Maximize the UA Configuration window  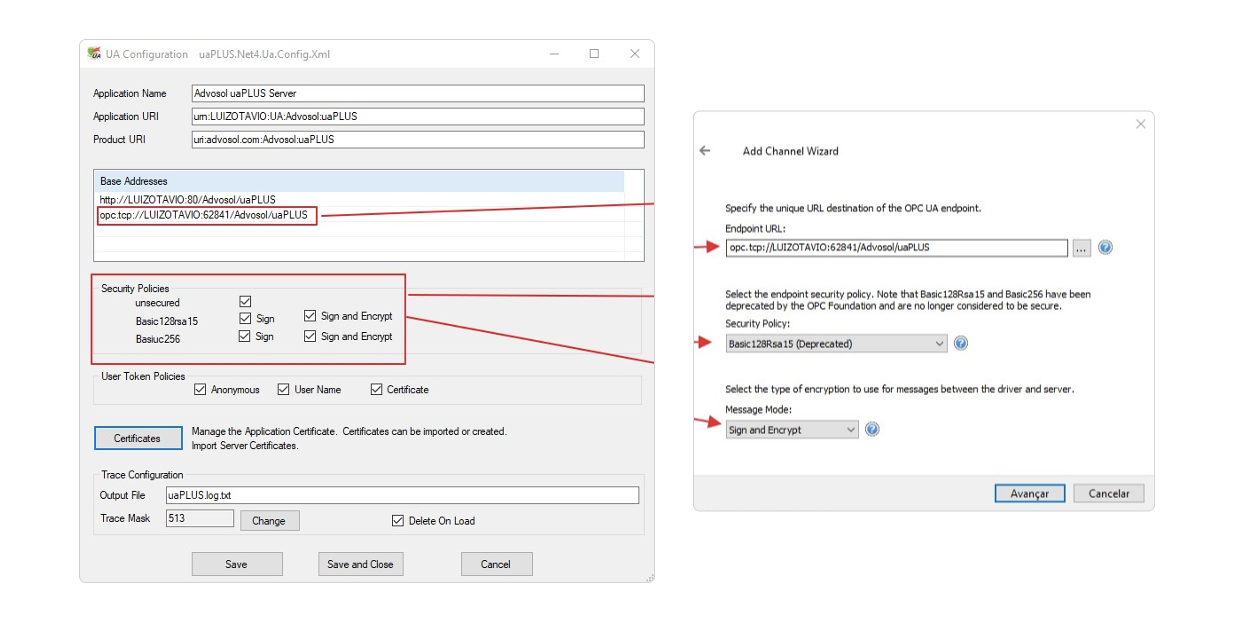pyautogui.click(x=594, y=54)
